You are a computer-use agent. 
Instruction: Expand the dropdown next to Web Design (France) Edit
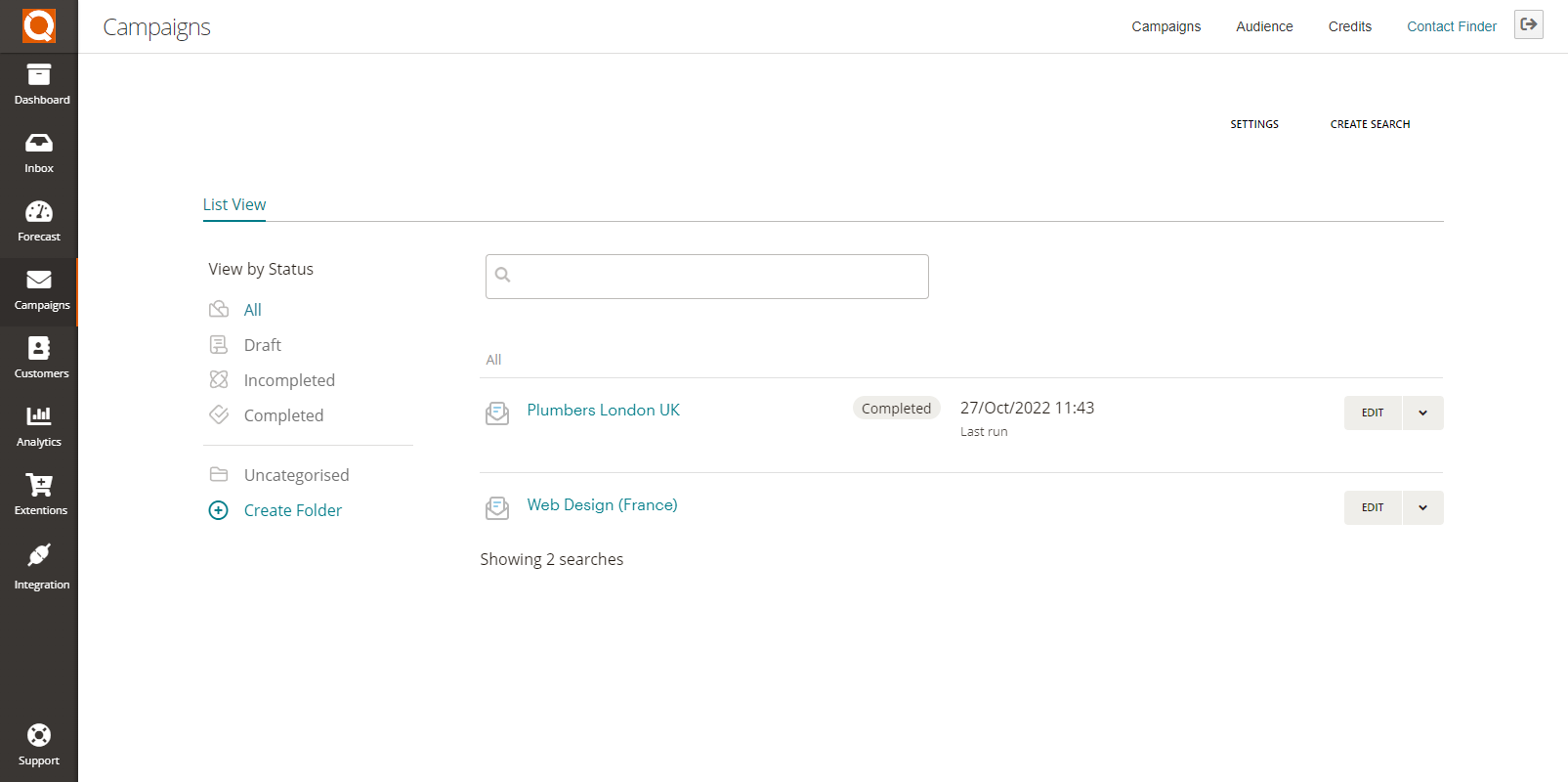coord(1422,507)
